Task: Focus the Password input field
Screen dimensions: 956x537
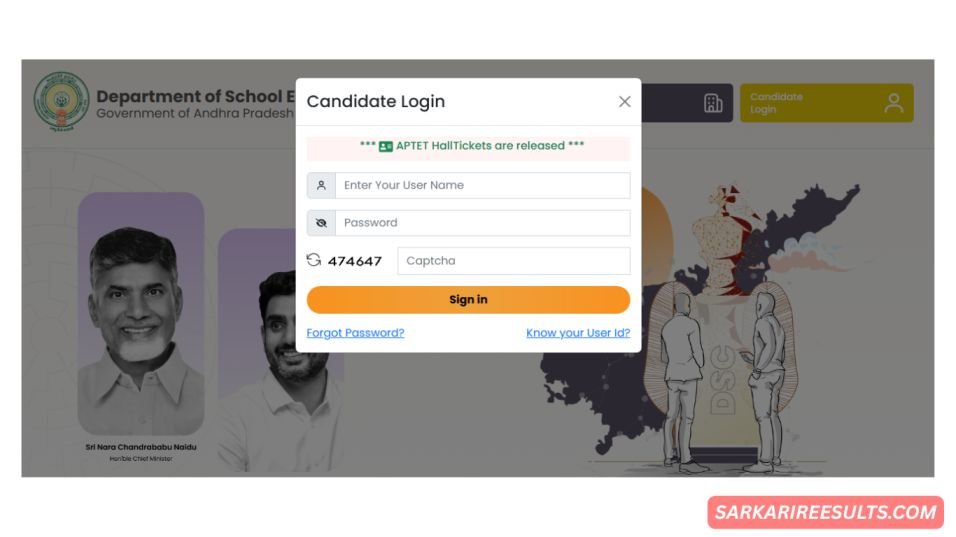Action: point(482,223)
